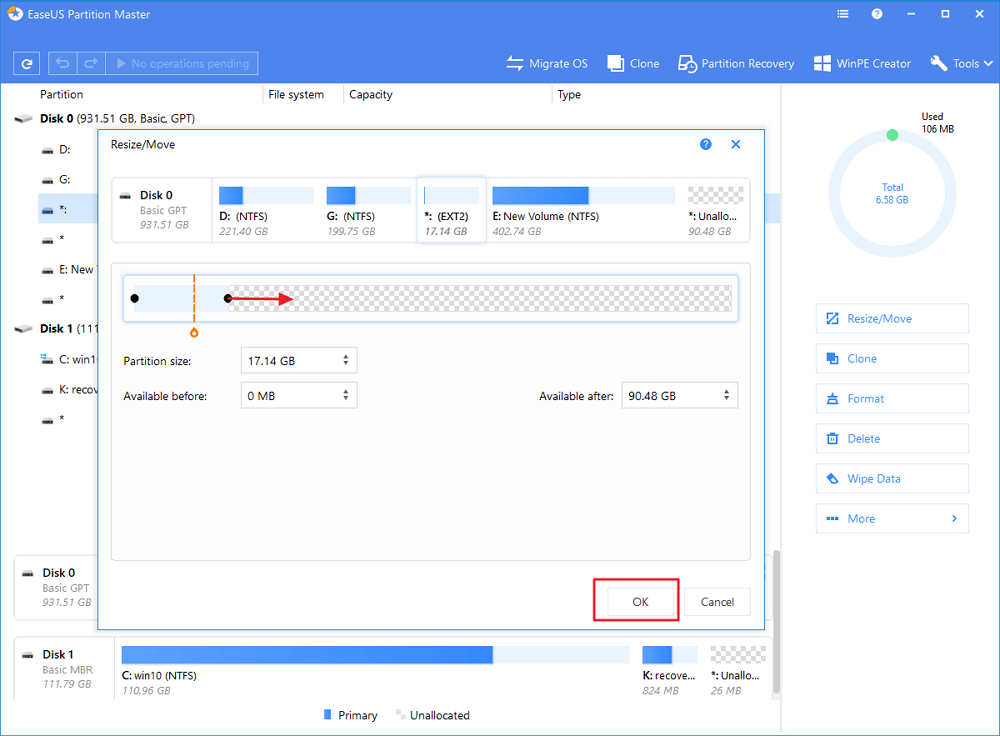Click the undo arrow toolbar icon
The image size is (1000, 736).
(62, 64)
